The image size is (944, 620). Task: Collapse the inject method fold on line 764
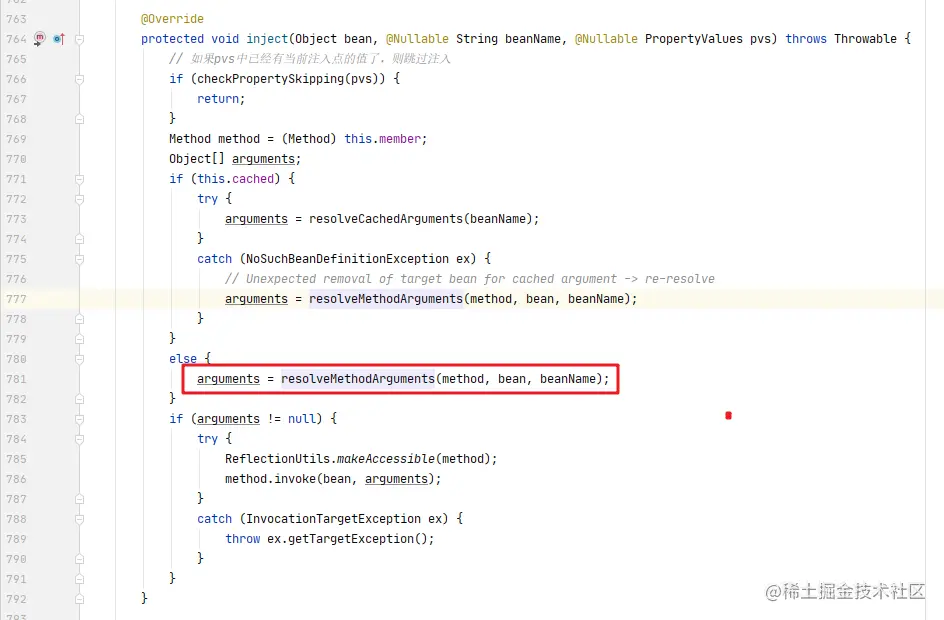79,39
